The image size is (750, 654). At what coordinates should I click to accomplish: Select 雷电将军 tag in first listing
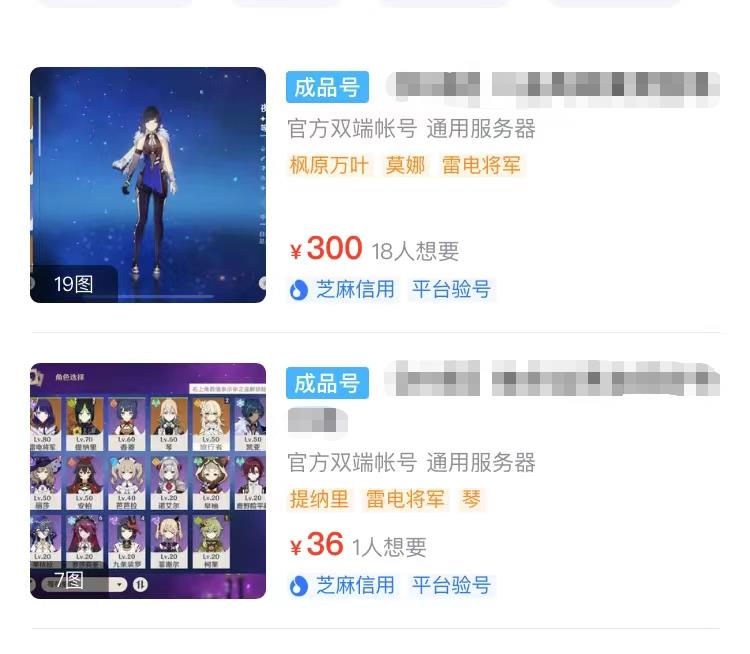click(x=481, y=166)
